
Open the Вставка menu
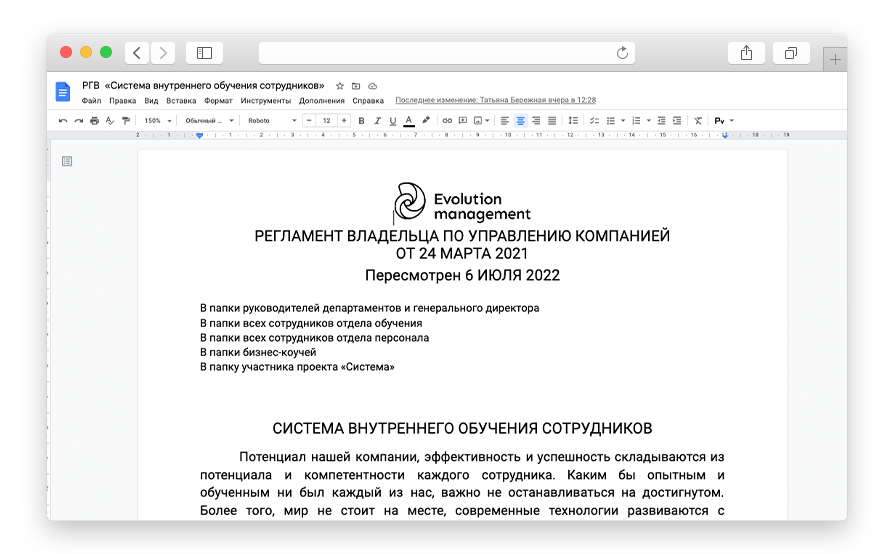(x=181, y=101)
